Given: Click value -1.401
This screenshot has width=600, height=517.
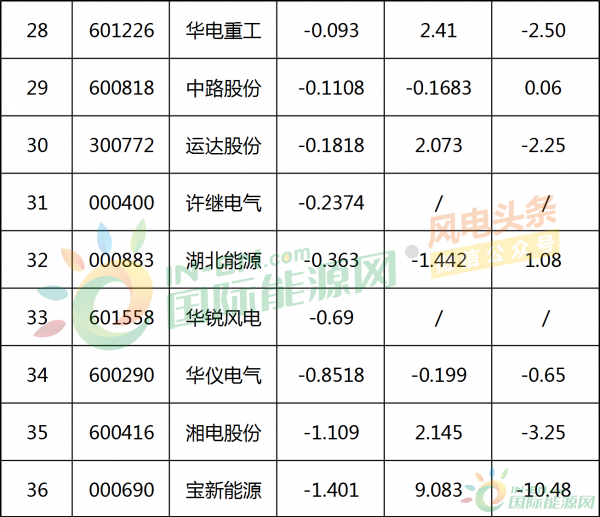Looking at the screenshot, I should (x=331, y=490).
